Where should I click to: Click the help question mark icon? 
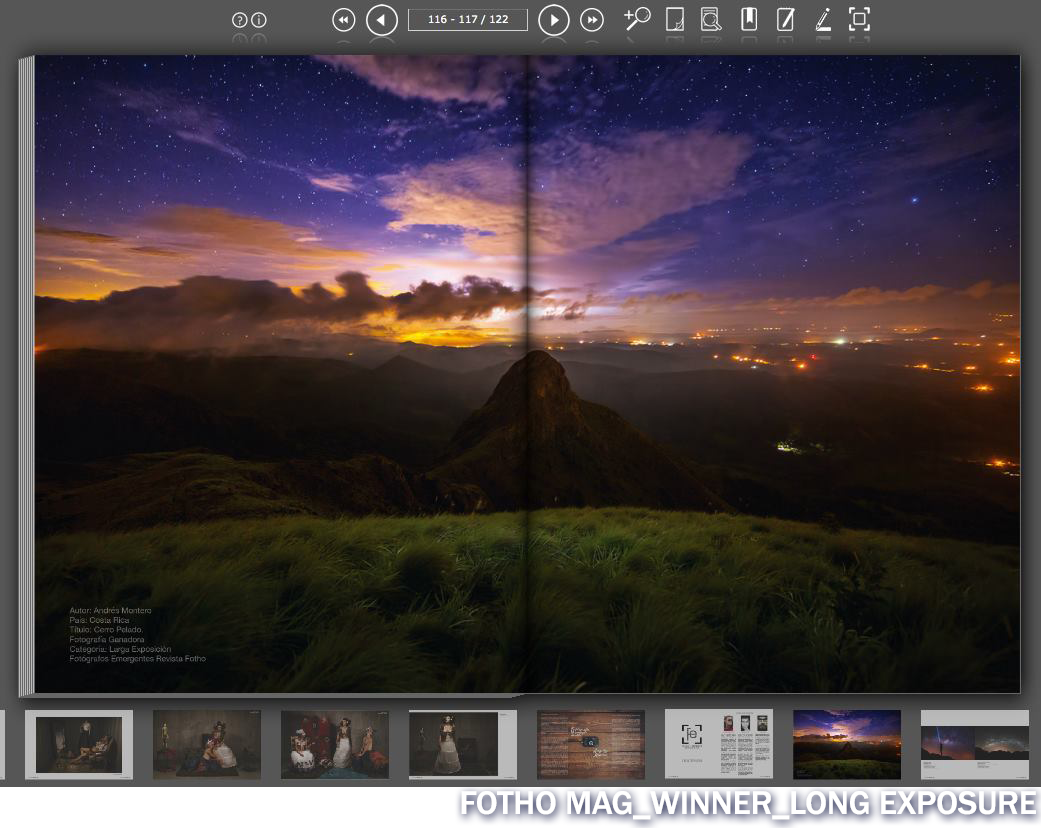(239, 20)
